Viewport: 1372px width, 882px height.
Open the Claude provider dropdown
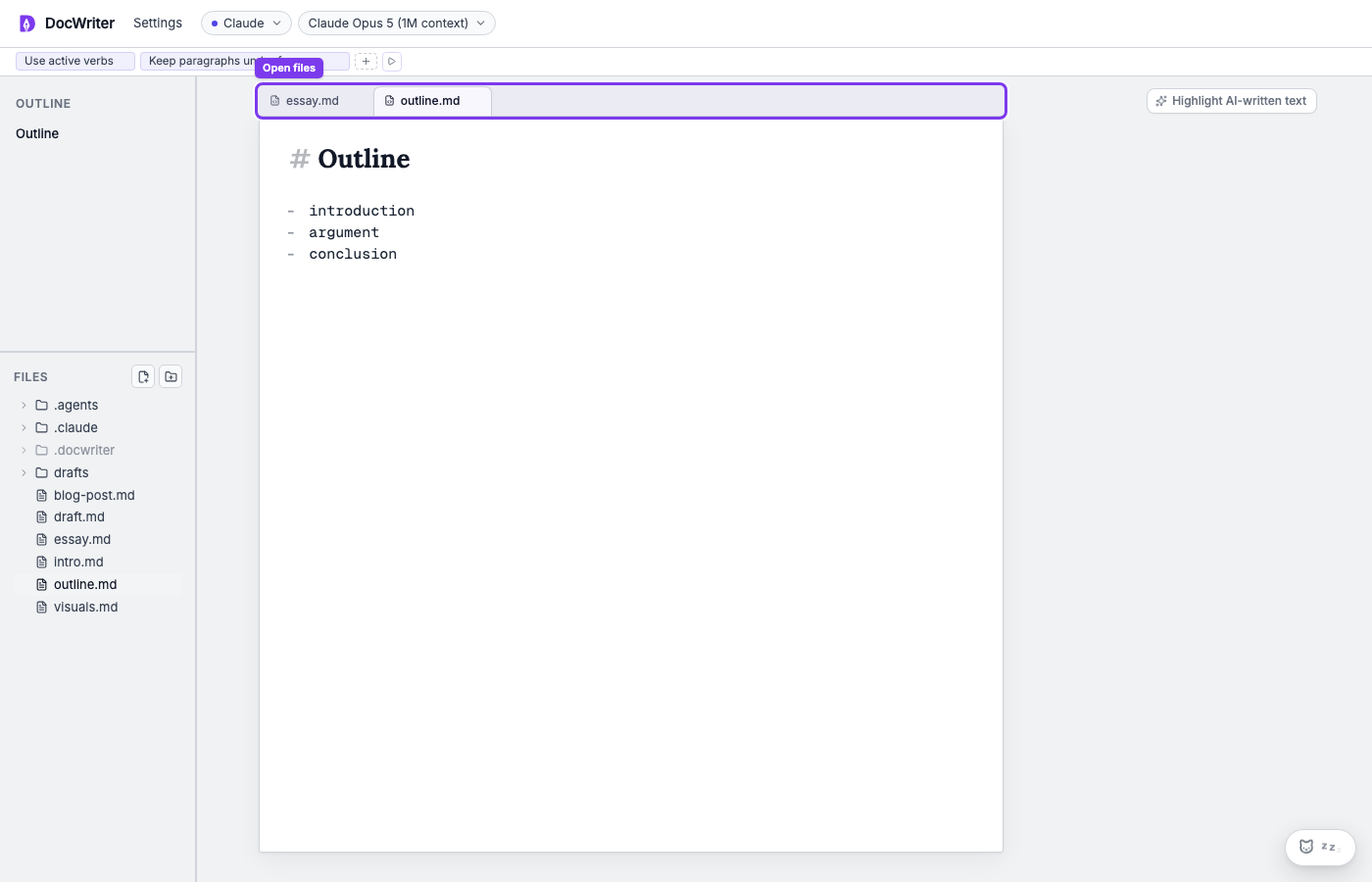[246, 23]
